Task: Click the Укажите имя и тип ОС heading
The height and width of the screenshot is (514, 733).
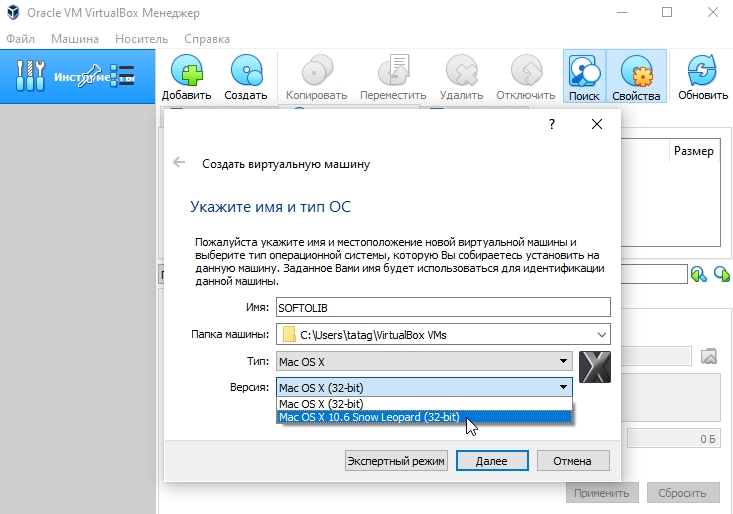Action: [270, 207]
